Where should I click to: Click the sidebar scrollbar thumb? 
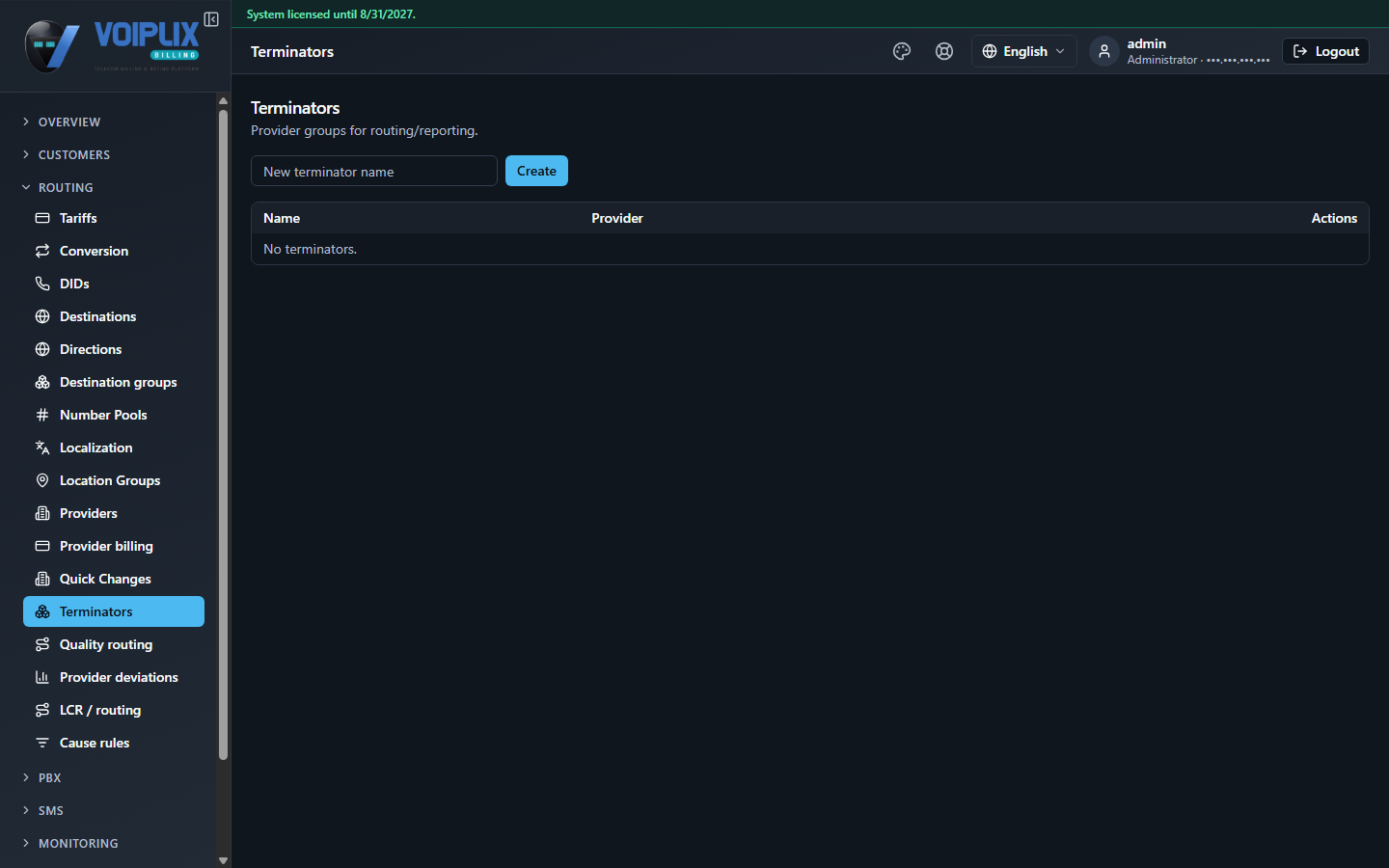pyautogui.click(x=223, y=434)
